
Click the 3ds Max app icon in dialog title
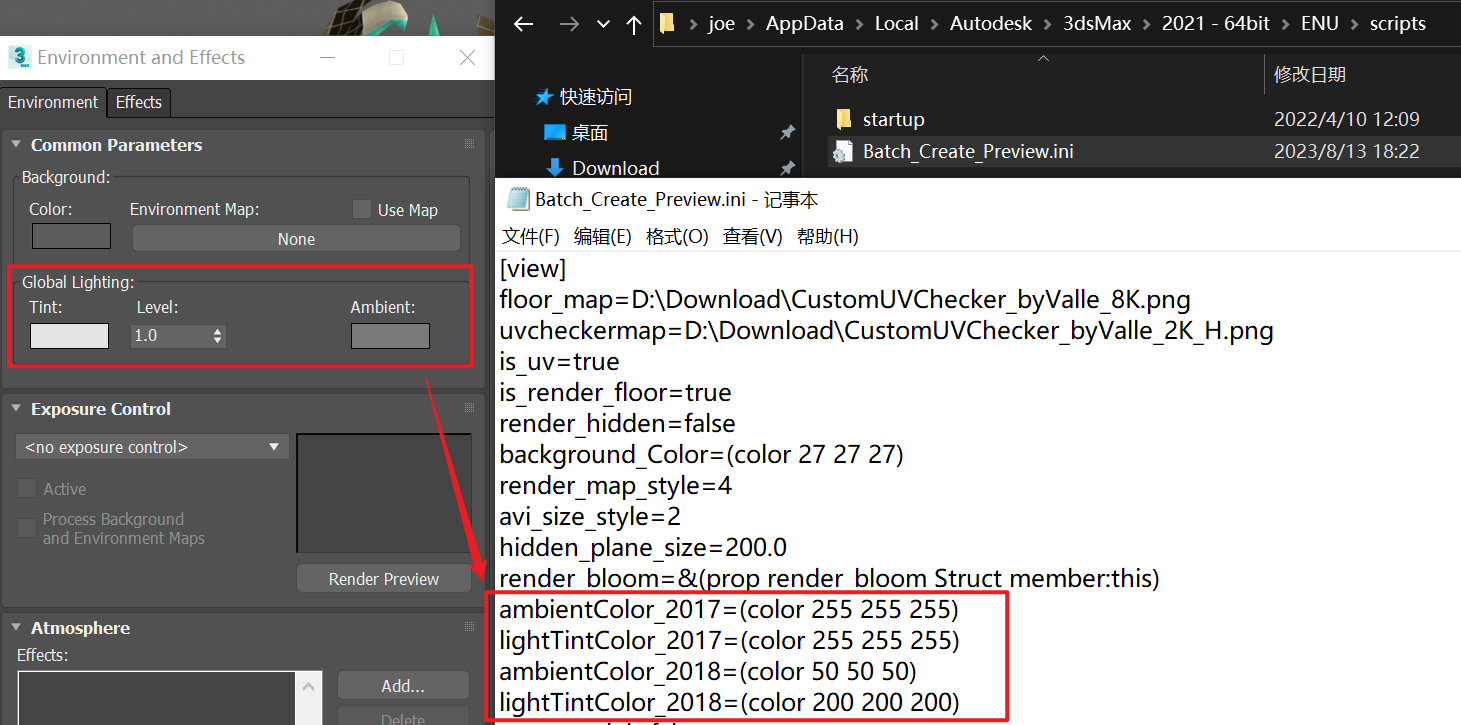pyautogui.click(x=18, y=57)
